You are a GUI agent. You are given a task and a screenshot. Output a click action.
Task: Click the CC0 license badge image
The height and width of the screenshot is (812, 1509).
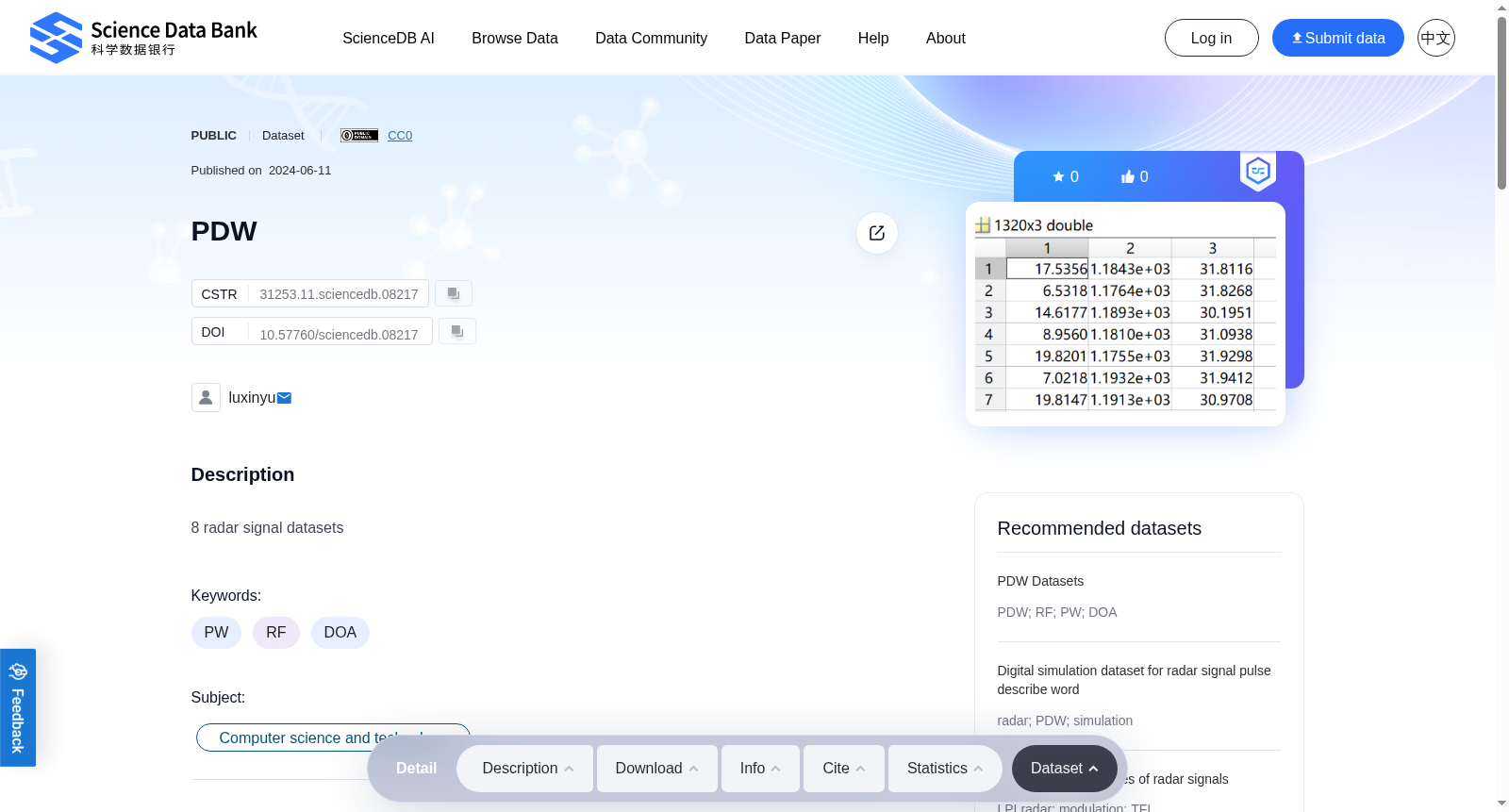tap(359, 135)
